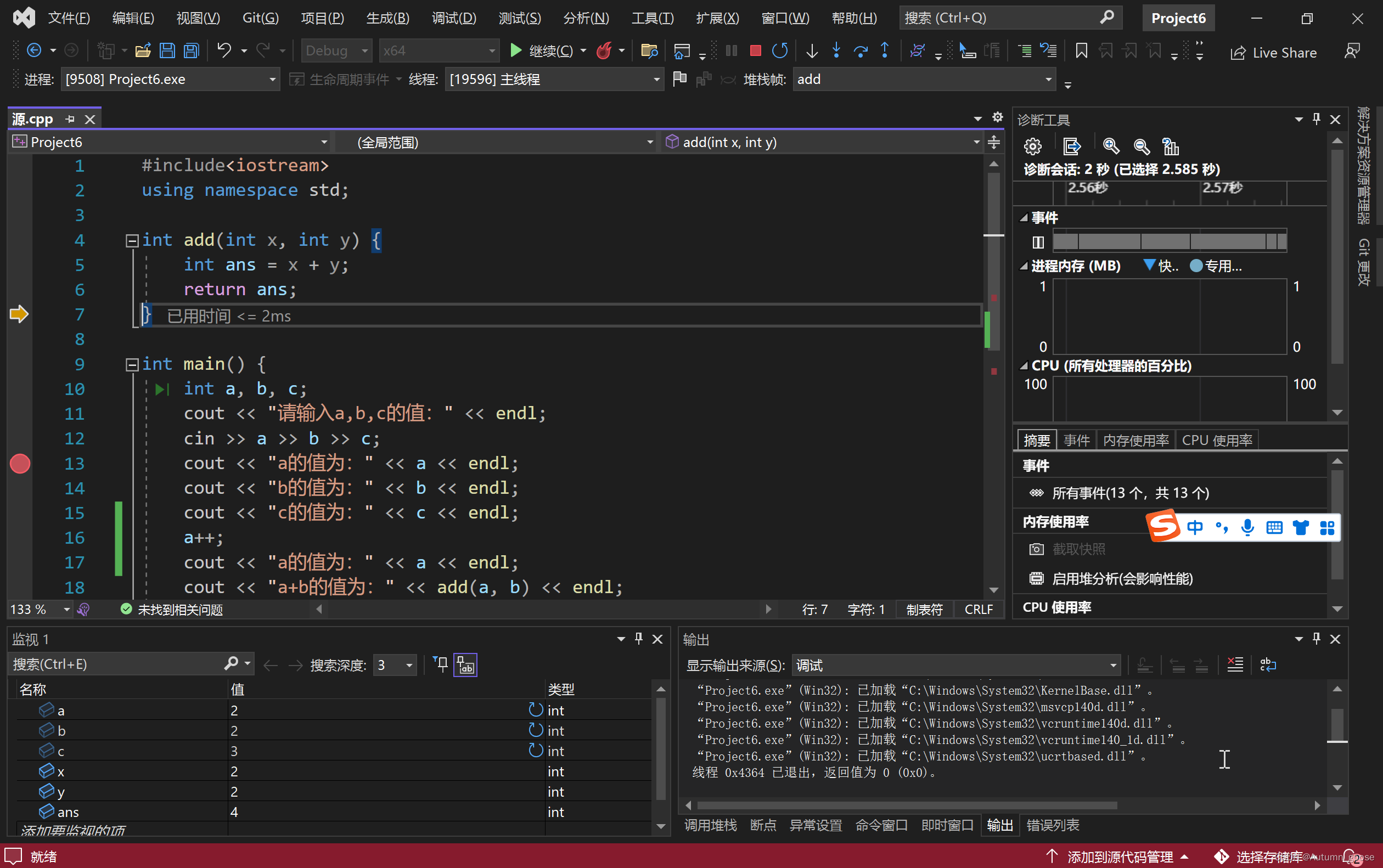
Task: Click the Hot Reload flame icon
Action: point(604,51)
